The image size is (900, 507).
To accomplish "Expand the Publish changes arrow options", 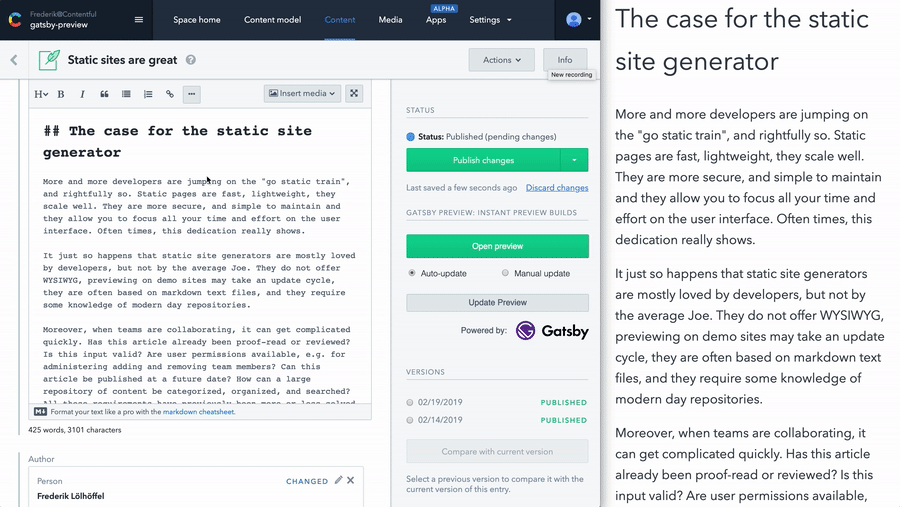I will [x=574, y=160].
